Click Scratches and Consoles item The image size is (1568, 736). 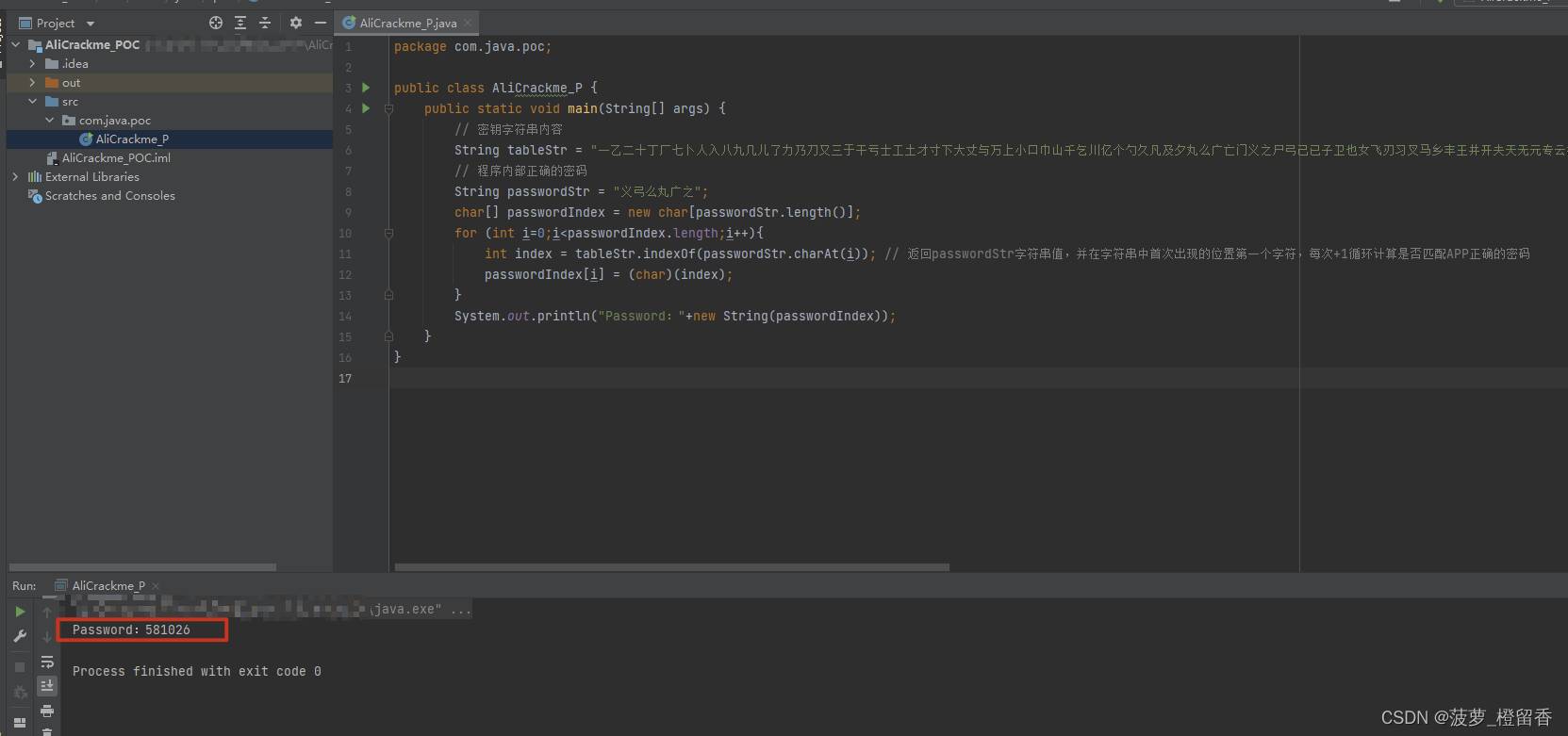[109, 196]
